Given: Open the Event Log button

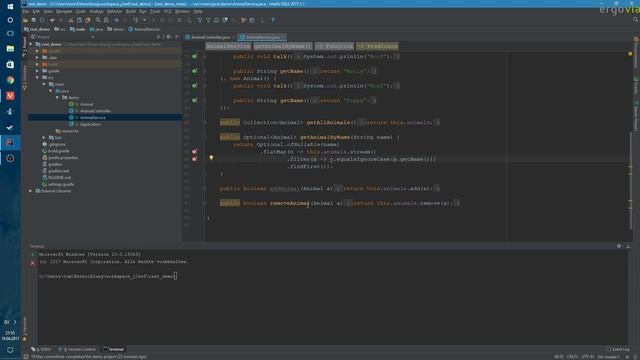Looking at the screenshot, I should coord(618,349).
